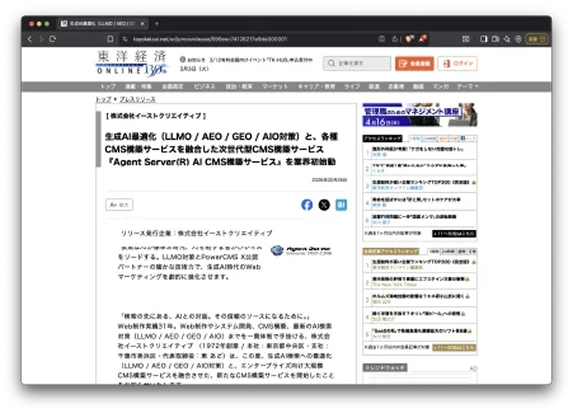Screen dimensions: 575x413
Task: Share the article on X
Action: [324, 205]
